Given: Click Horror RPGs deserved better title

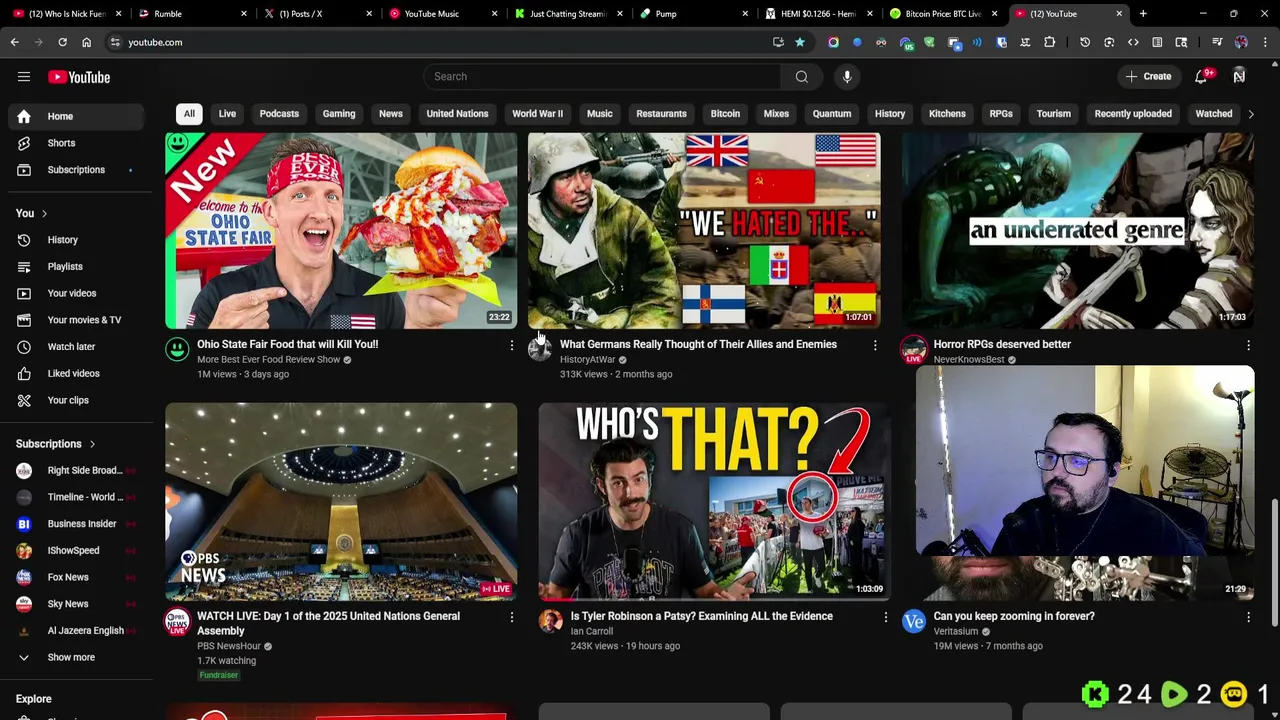Looking at the screenshot, I should [1002, 344].
